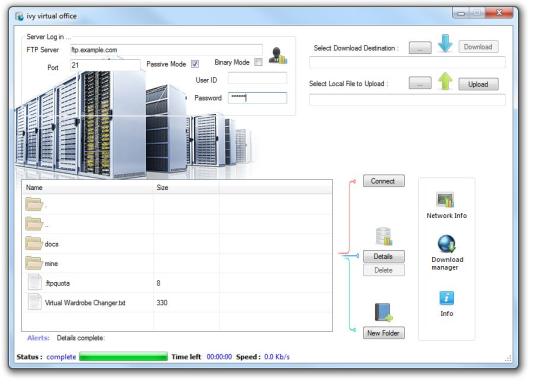This screenshot has width=540, height=386.
Task: Select the docs folder icon
Action: point(34,243)
